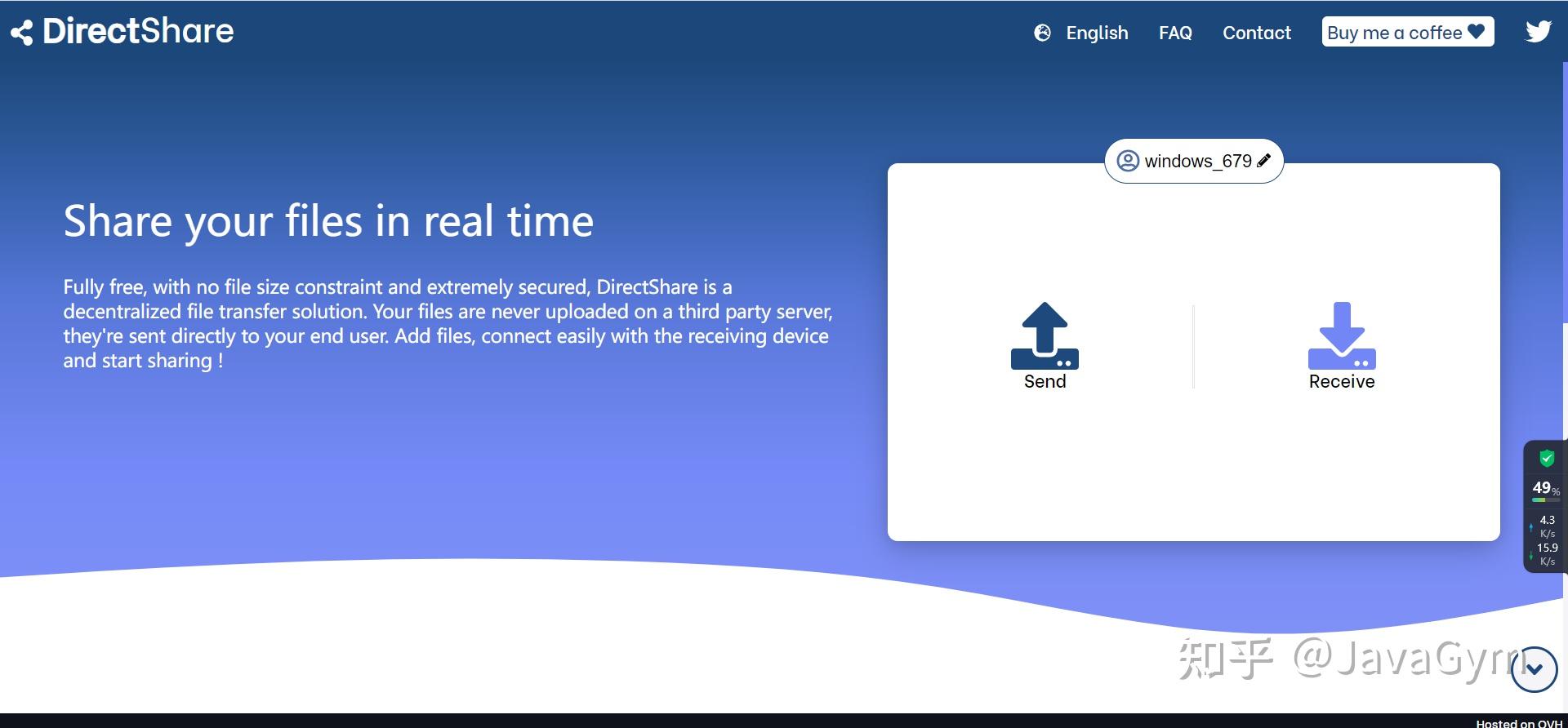Click the 4.3 K/s upload speed readout
The width and height of the screenshot is (1568, 728).
coord(1546,526)
